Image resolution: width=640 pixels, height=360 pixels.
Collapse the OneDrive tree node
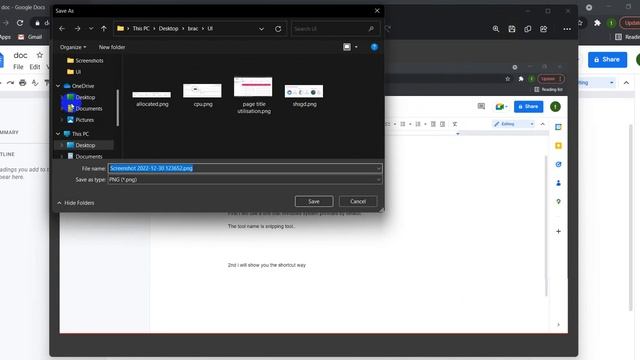click(x=58, y=86)
